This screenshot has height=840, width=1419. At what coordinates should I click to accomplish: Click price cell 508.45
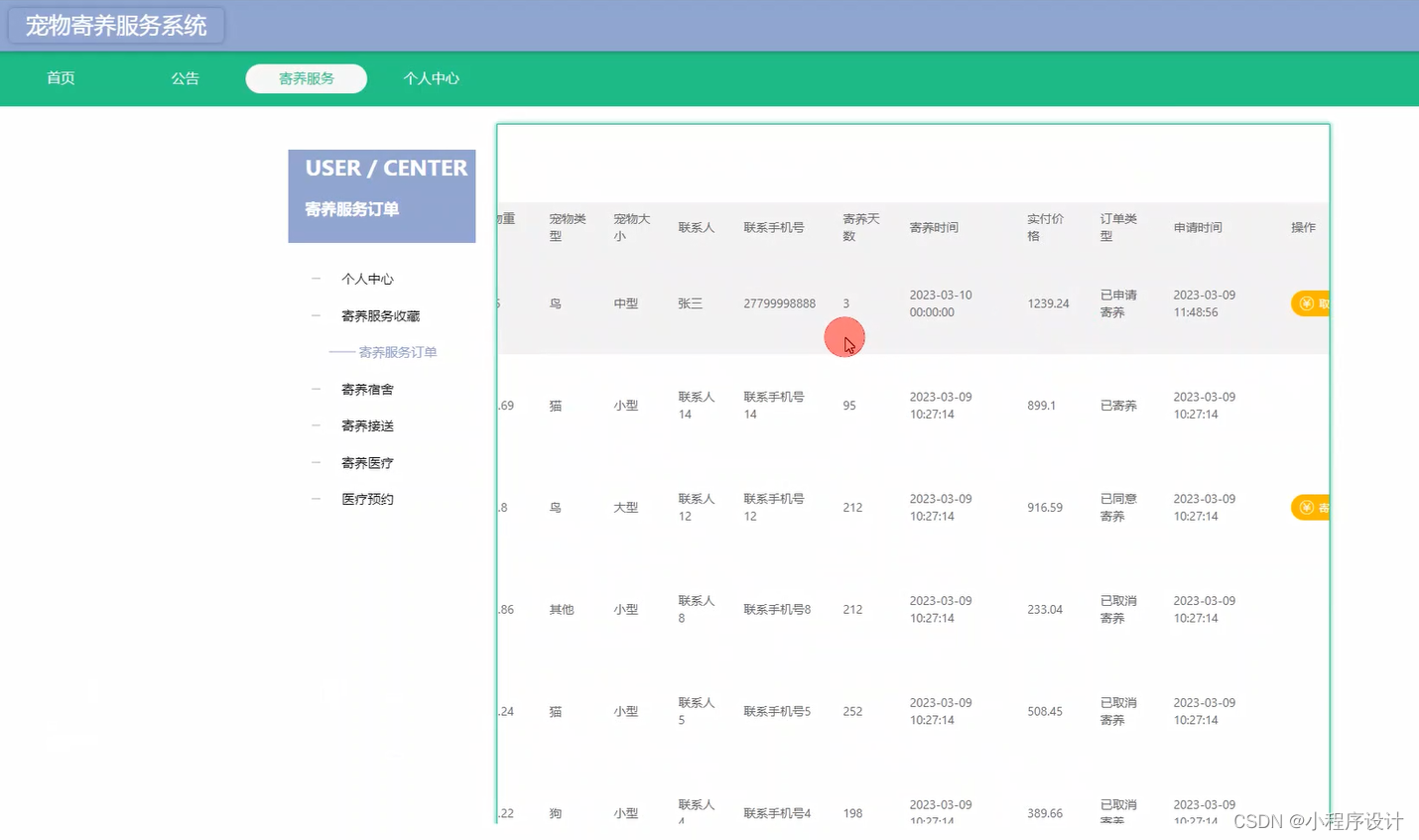(x=1045, y=711)
